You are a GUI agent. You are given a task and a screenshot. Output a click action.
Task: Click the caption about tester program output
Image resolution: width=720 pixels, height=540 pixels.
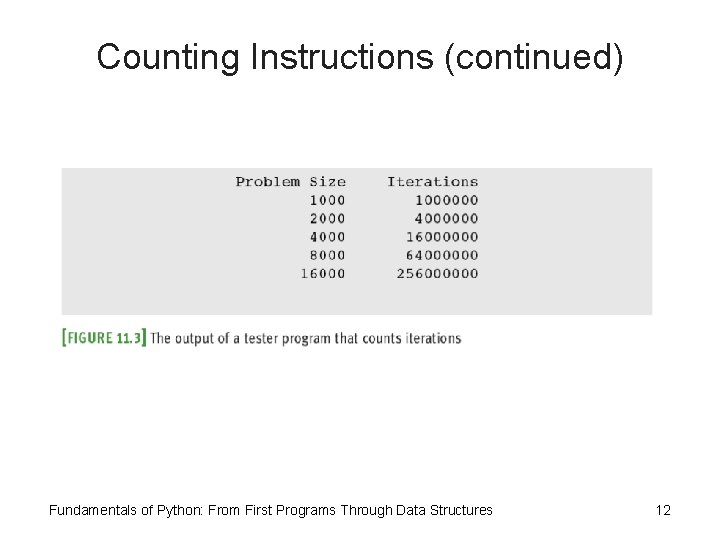[x=306, y=338]
